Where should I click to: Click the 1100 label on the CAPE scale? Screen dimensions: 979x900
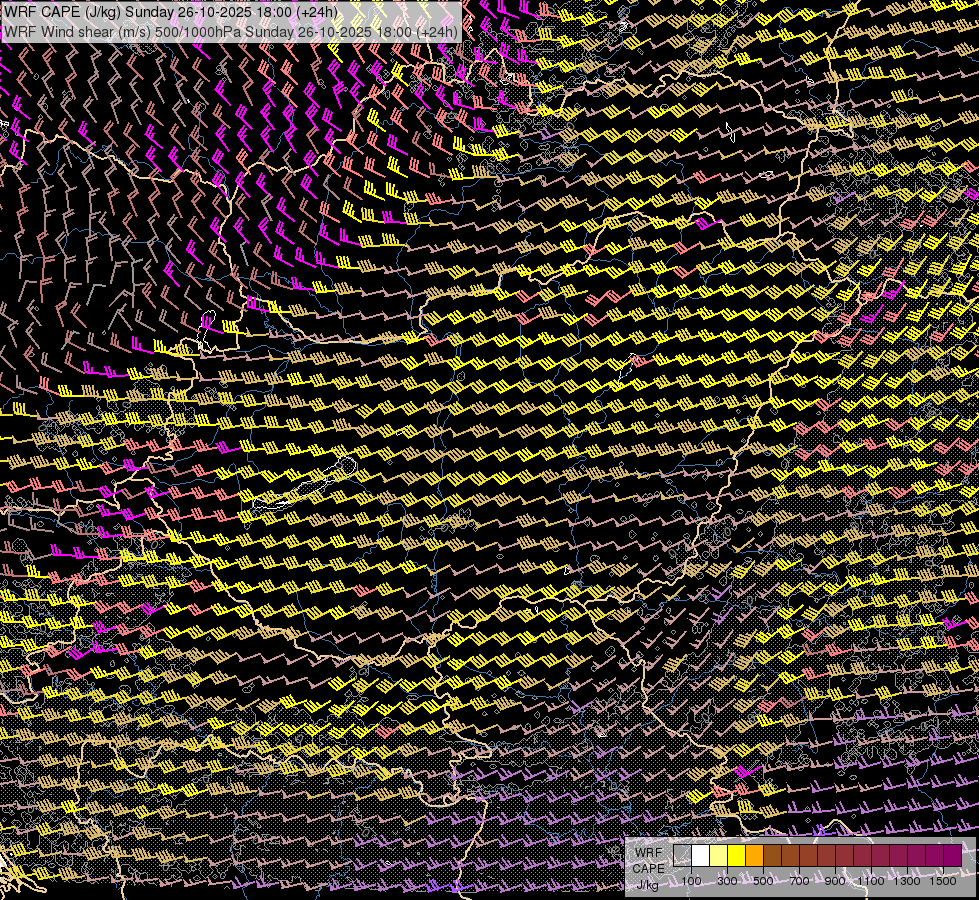[871, 881]
